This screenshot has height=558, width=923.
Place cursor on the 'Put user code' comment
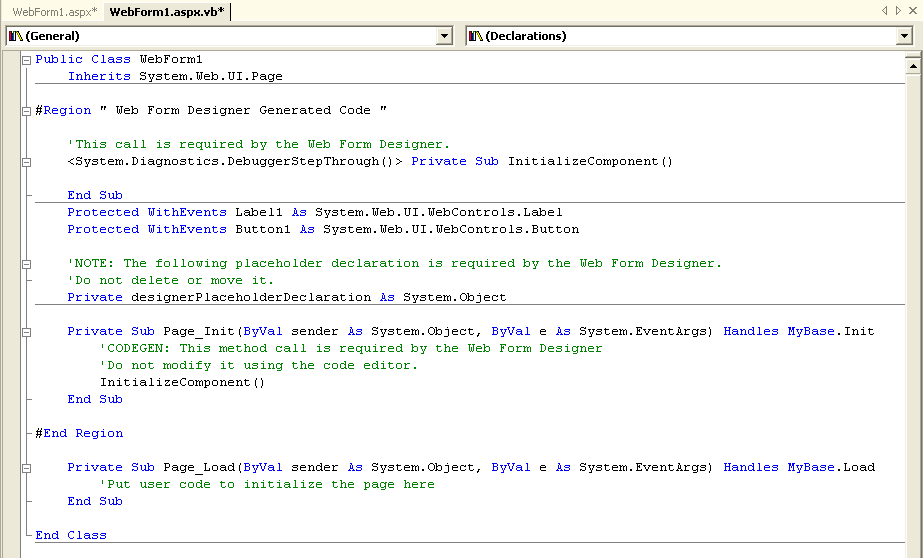point(267,485)
